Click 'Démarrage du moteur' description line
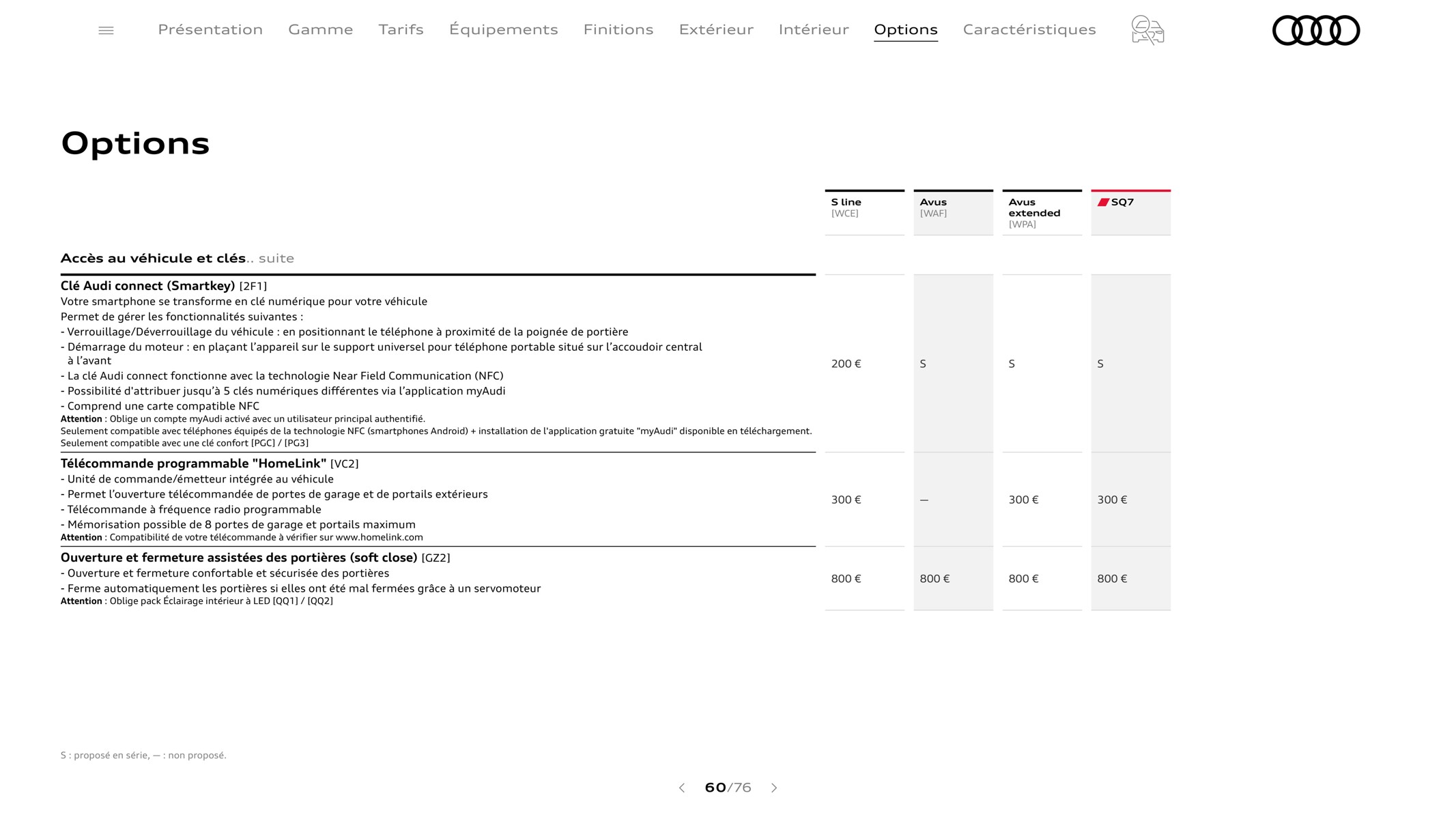The image size is (1456, 819). 382,354
